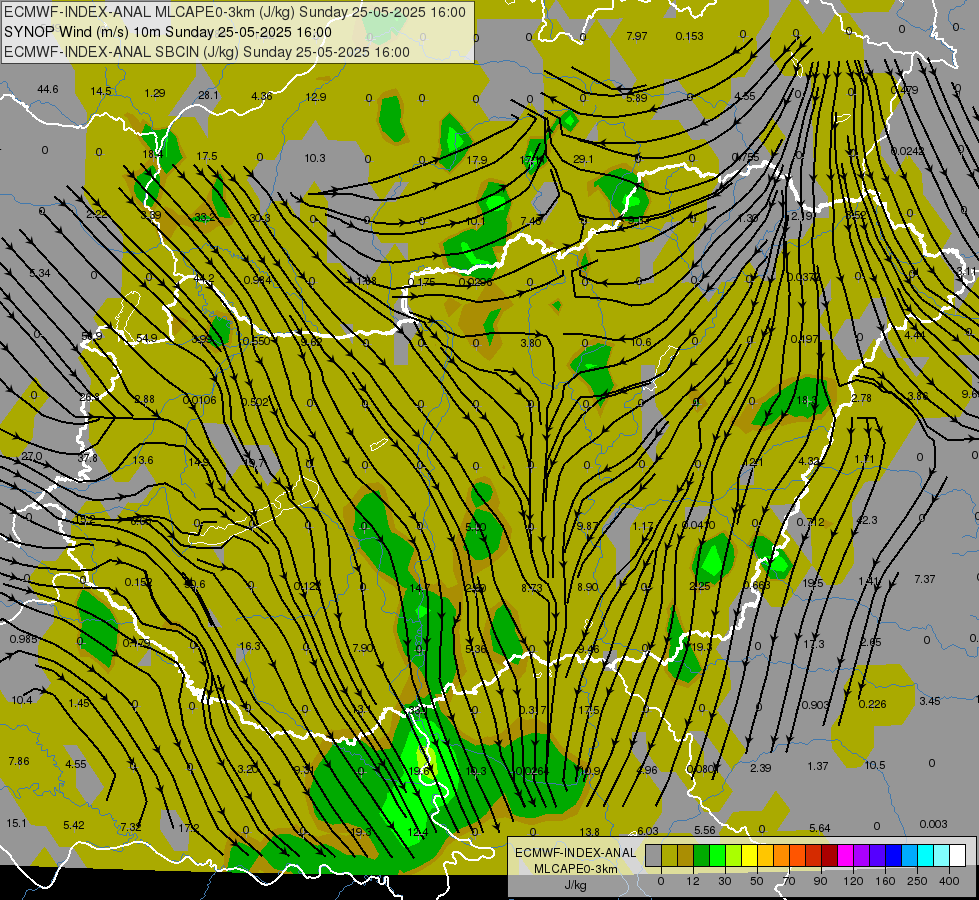Click the legend scale label 70
This screenshot has width=979, height=900.
(x=789, y=881)
